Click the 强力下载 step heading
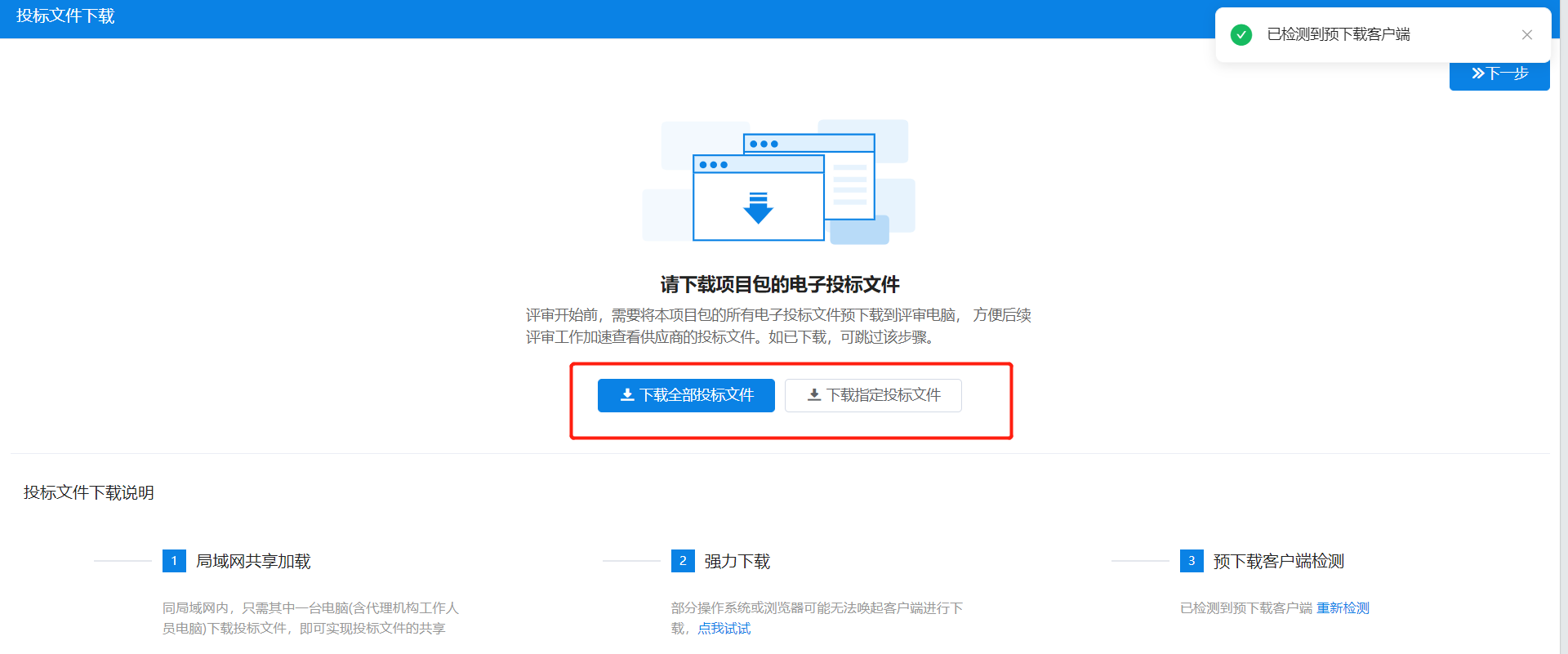The height and width of the screenshot is (654, 1568). (x=737, y=562)
